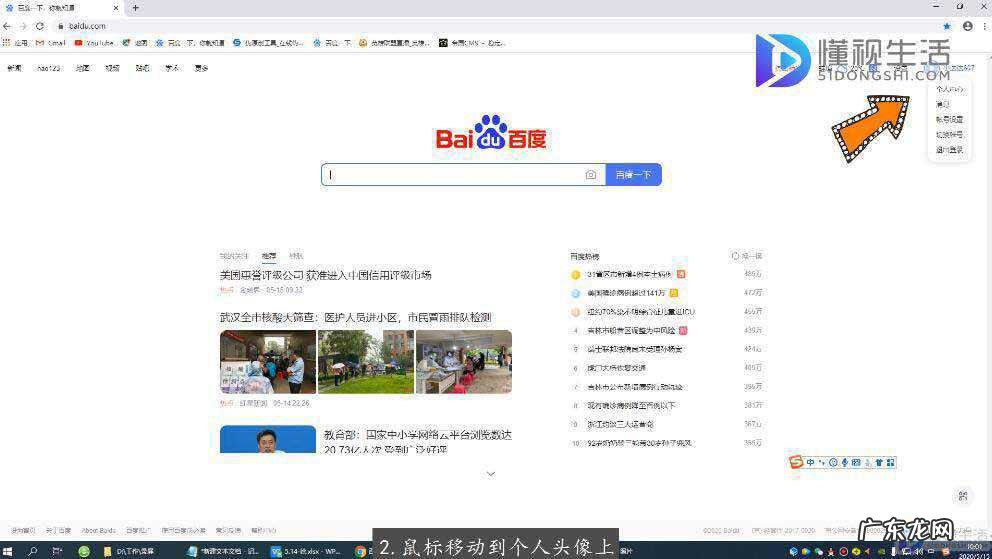
Task: Open the Sogou toolbar skin shirt icon
Action: [879, 463]
